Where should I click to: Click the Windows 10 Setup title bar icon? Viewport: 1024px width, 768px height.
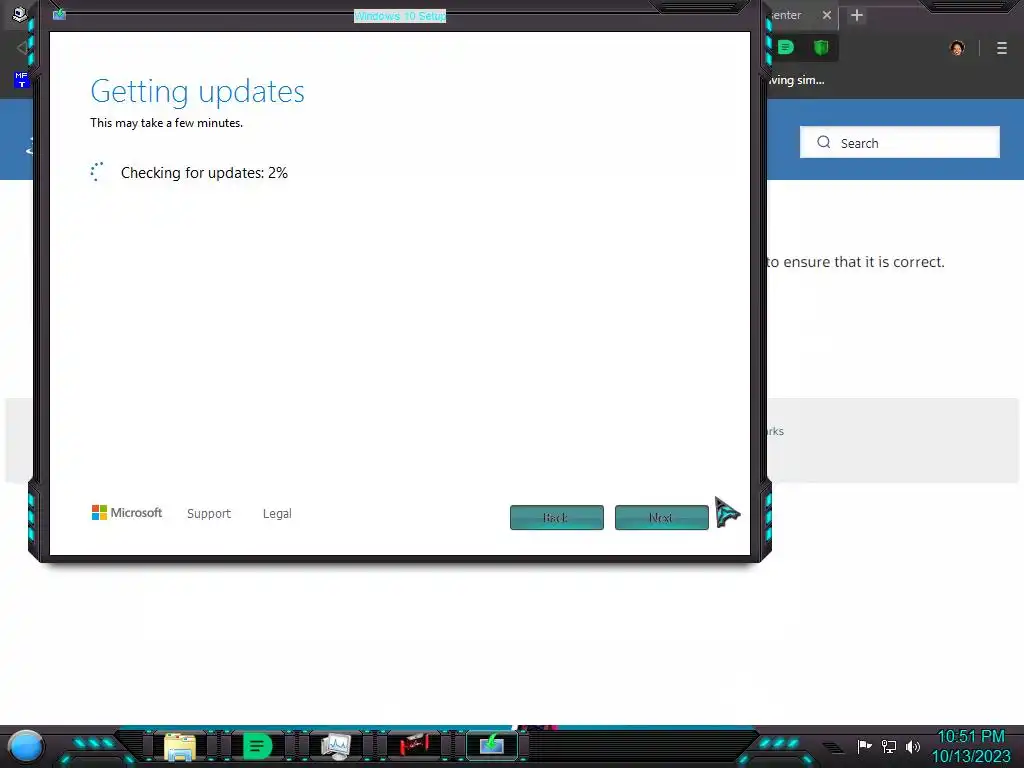[59, 14]
